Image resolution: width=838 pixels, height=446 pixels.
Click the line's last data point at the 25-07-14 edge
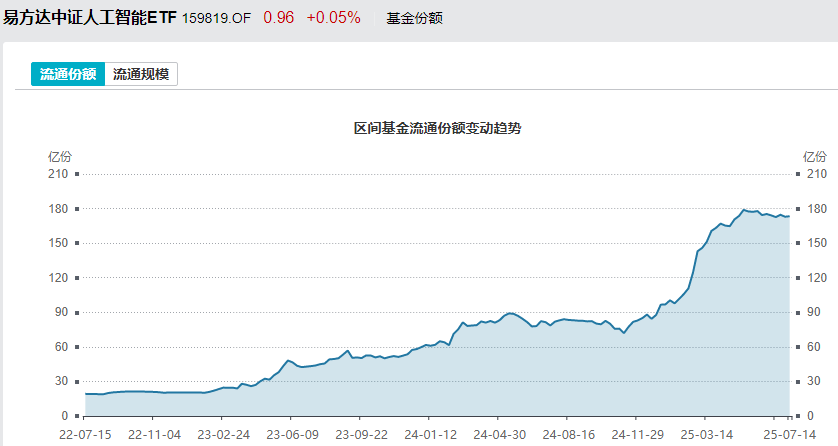[789, 216]
